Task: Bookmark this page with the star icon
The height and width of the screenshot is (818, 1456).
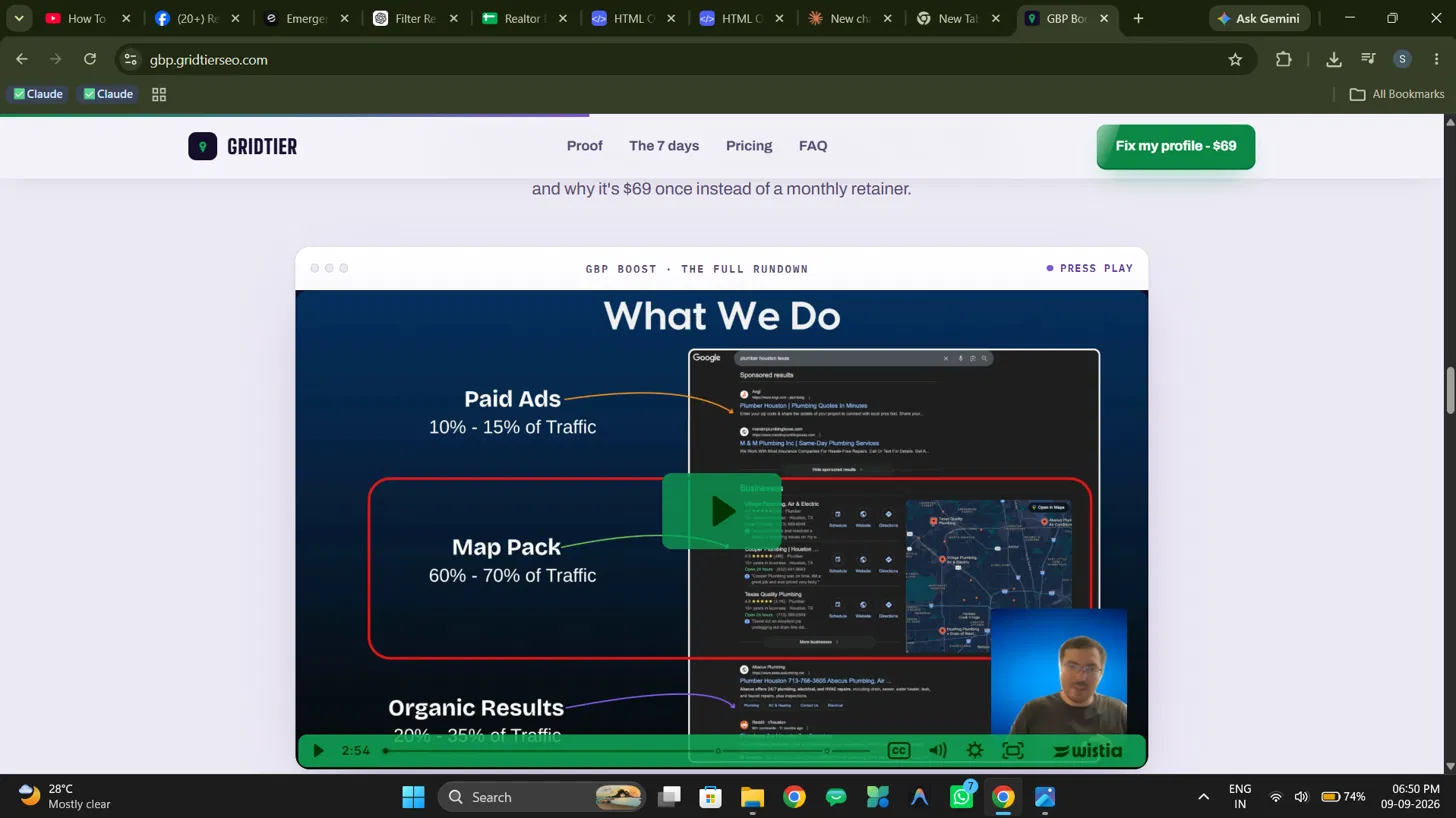Action: [x=1235, y=60]
